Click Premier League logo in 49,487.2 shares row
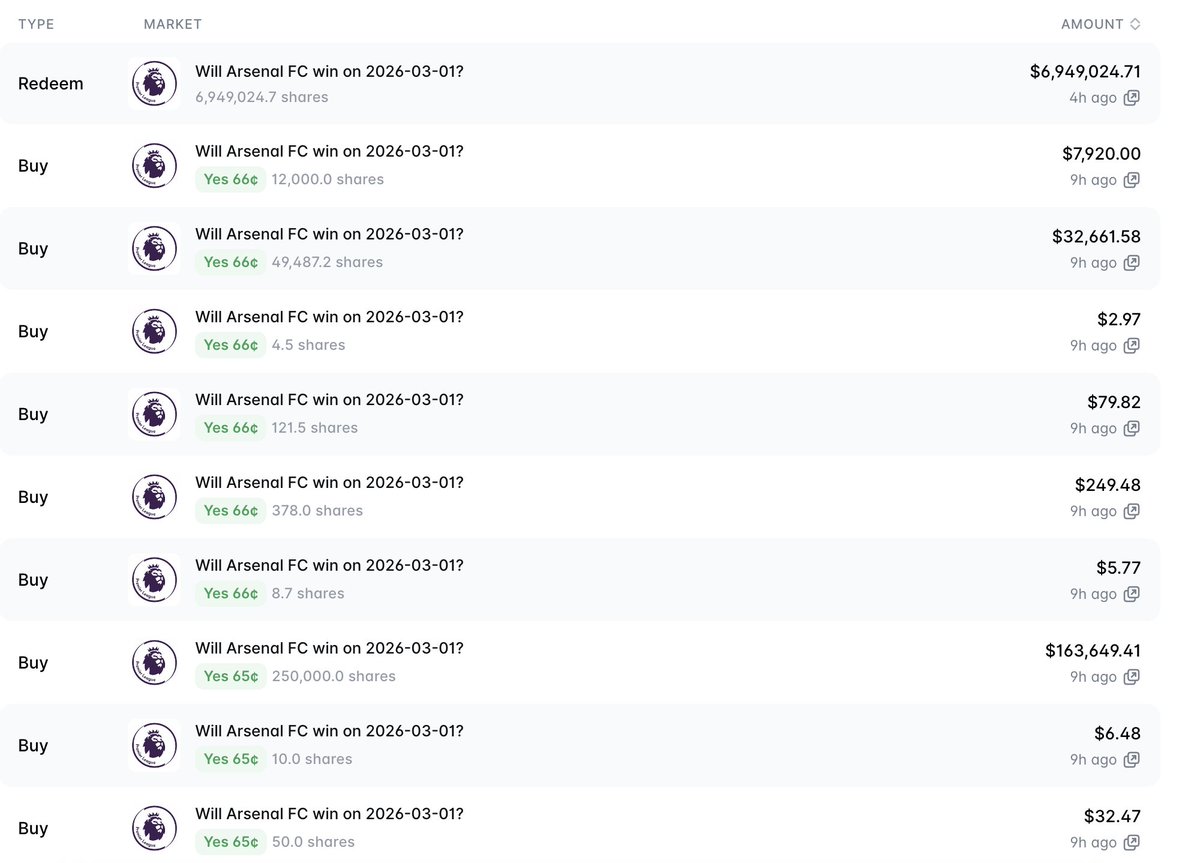1200x863 pixels. coord(154,249)
